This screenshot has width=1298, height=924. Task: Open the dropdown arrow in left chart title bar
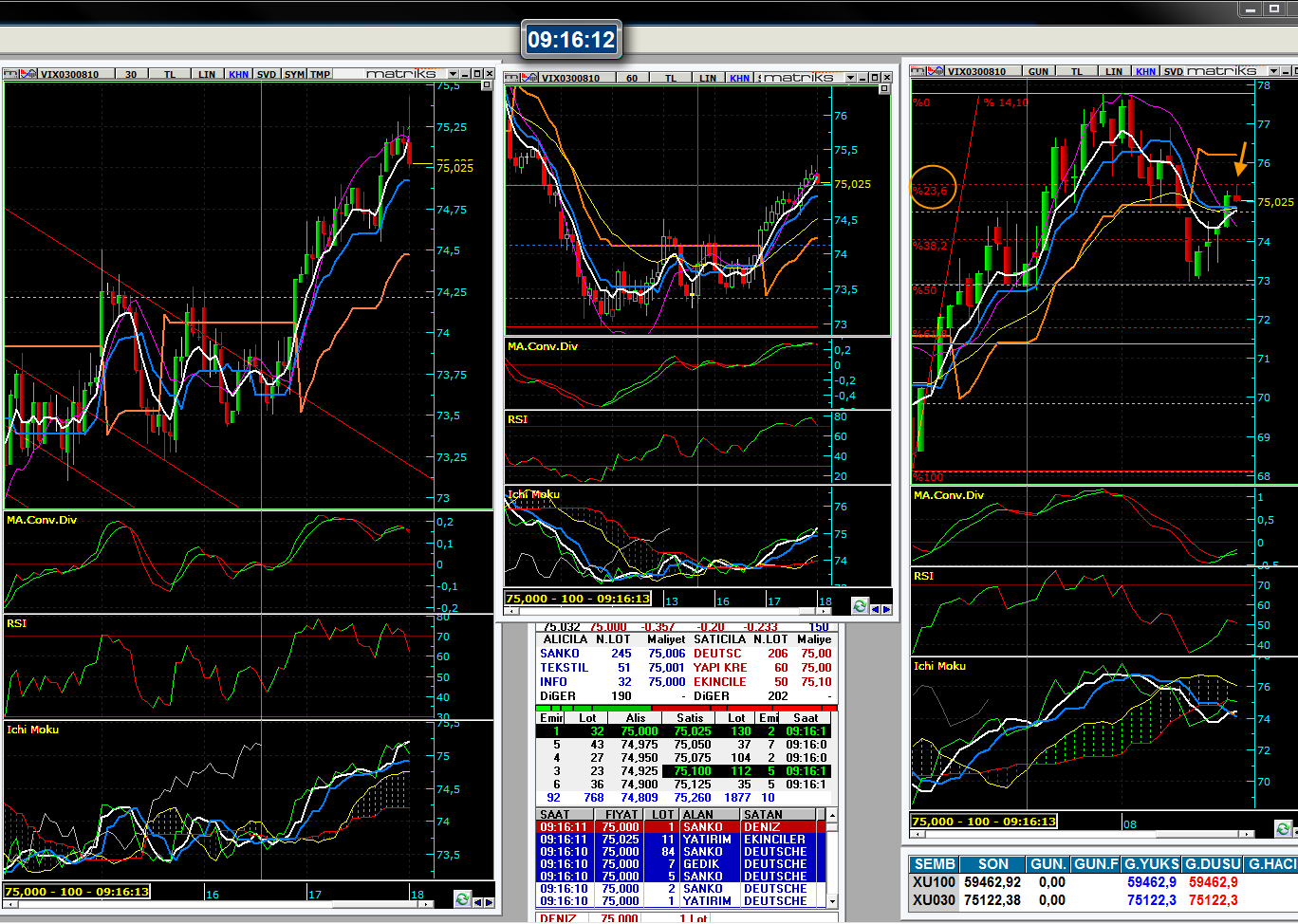coord(453,74)
